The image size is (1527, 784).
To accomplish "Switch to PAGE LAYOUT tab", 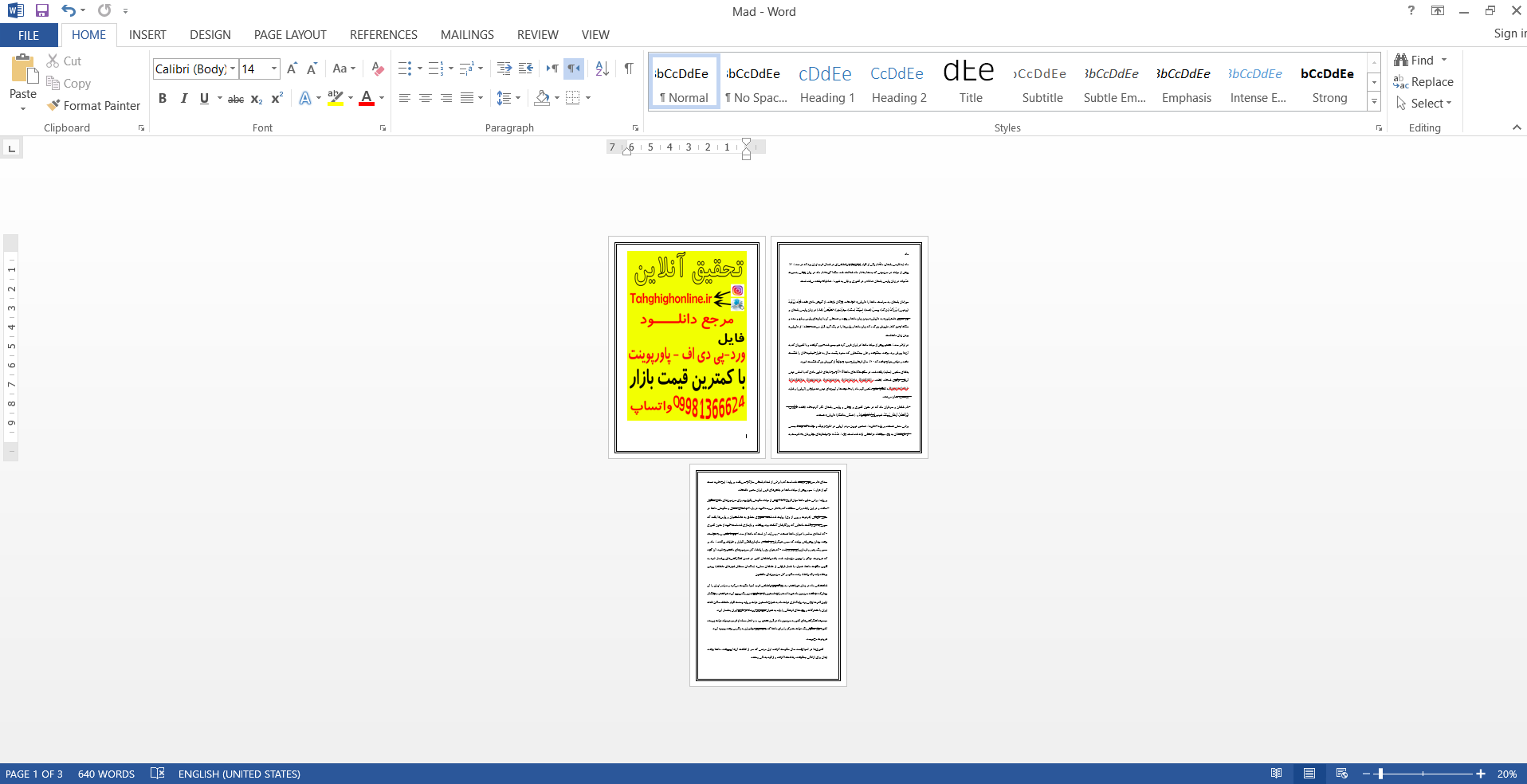I will [290, 35].
